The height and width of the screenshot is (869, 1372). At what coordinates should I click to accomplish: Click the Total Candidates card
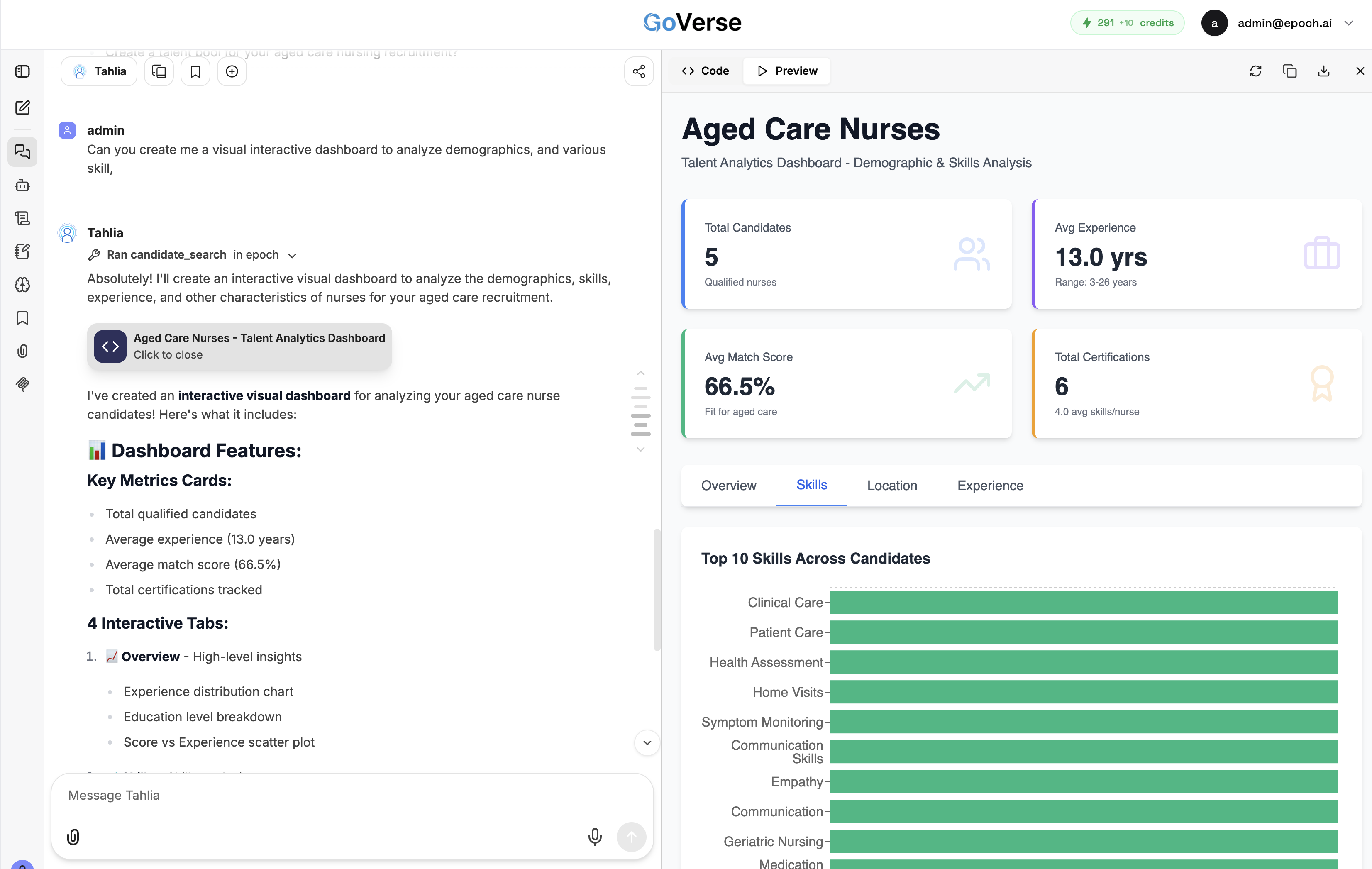coord(847,254)
